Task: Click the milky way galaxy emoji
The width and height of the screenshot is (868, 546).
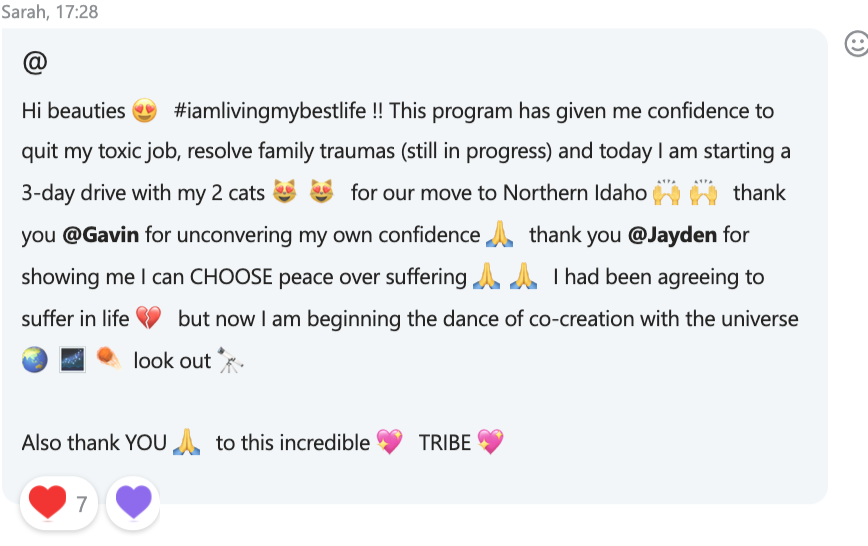Action: coord(72,360)
